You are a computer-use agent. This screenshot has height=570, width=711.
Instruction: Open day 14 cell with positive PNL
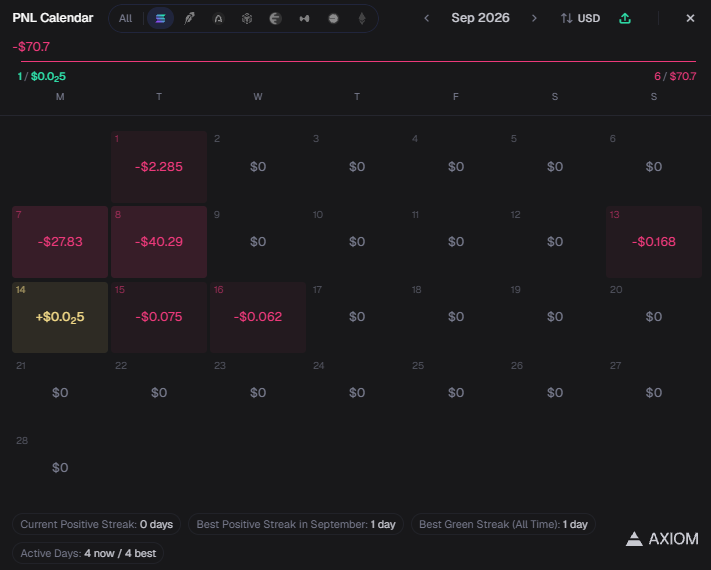[x=60, y=317]
